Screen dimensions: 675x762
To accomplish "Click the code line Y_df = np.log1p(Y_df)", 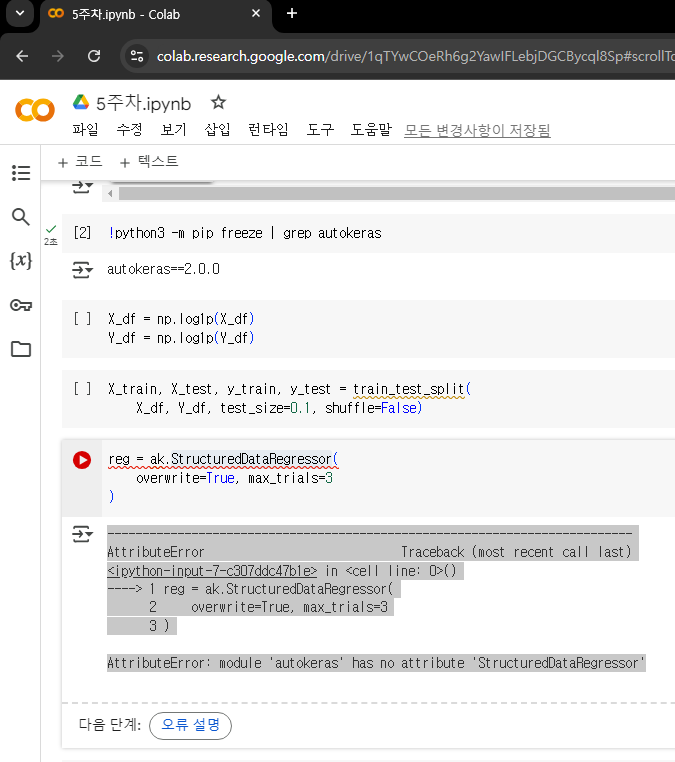I will coord(181,338).
